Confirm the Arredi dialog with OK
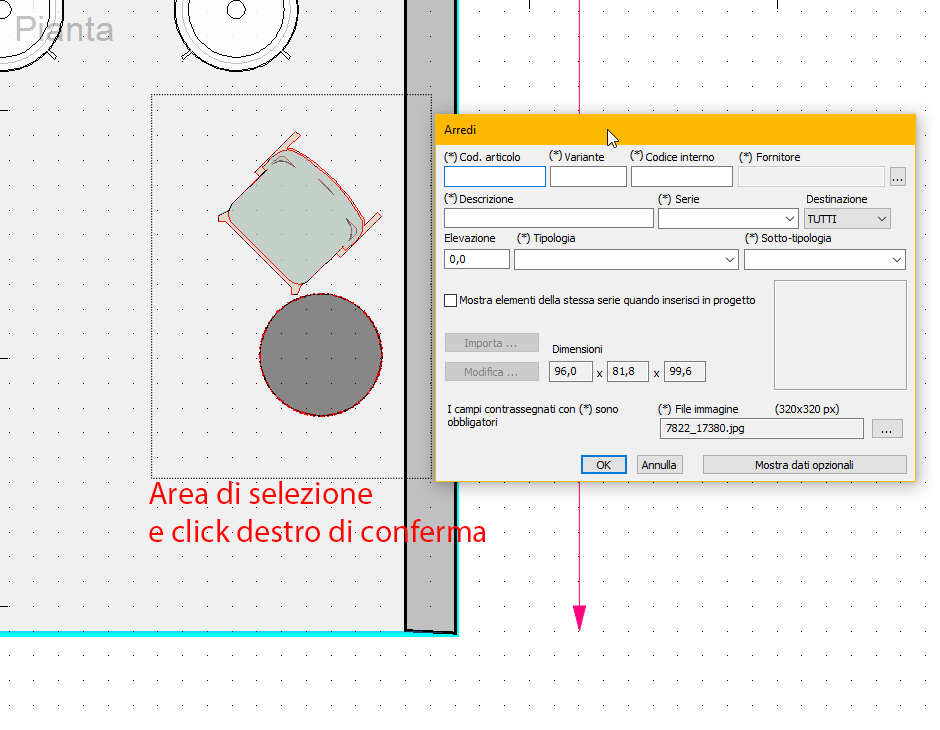Image resolution: width=940 pixels, height=730 pixels. point(604,464)
